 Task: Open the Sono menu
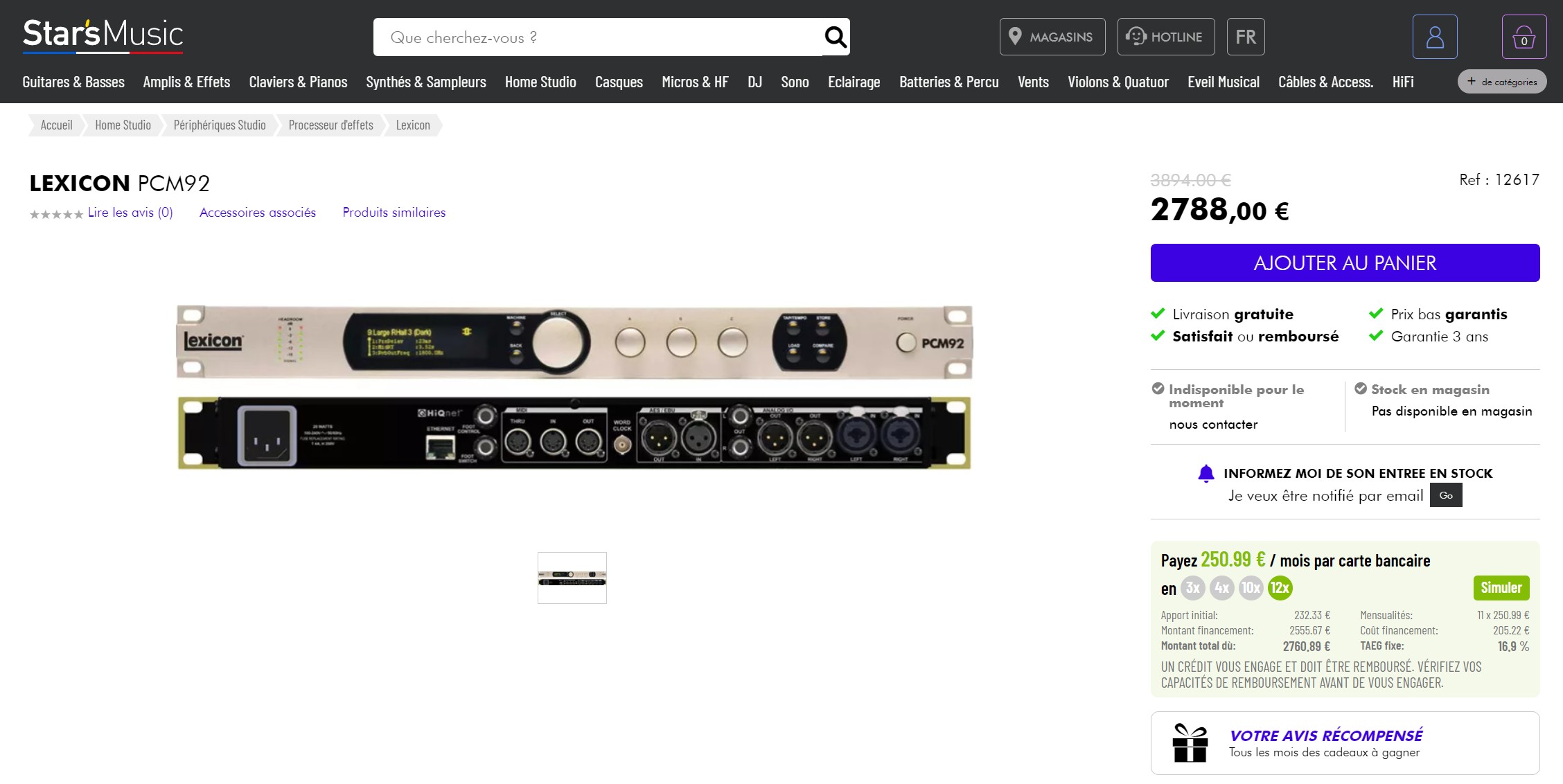[795, 82]
